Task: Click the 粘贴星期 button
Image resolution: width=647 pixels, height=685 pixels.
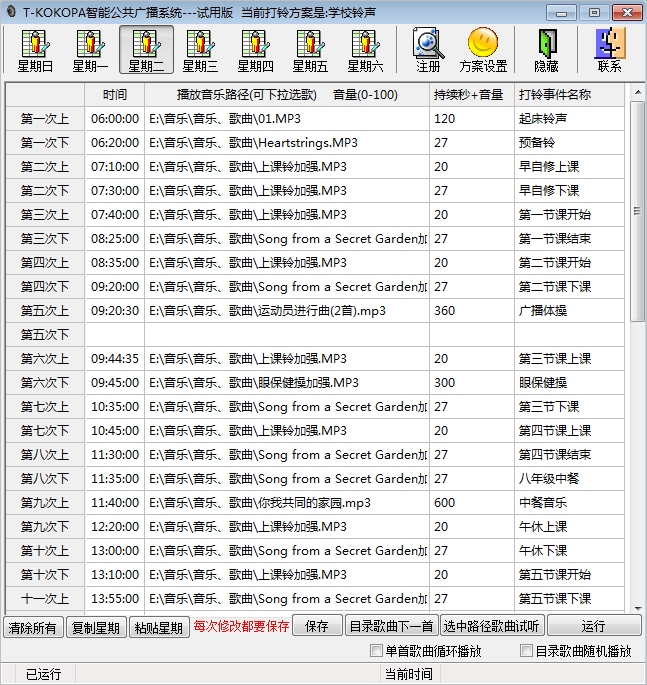Action: pos(159,628)
